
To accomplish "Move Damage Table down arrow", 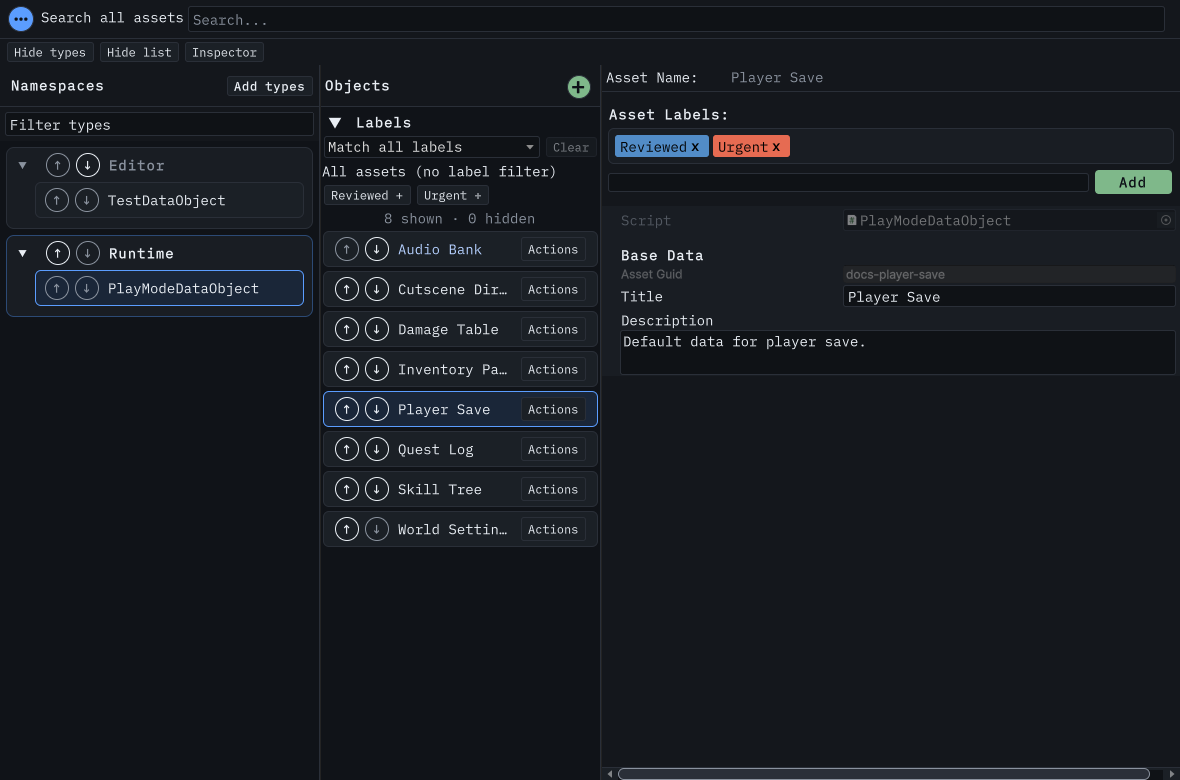I will click(x=377, y=329).
